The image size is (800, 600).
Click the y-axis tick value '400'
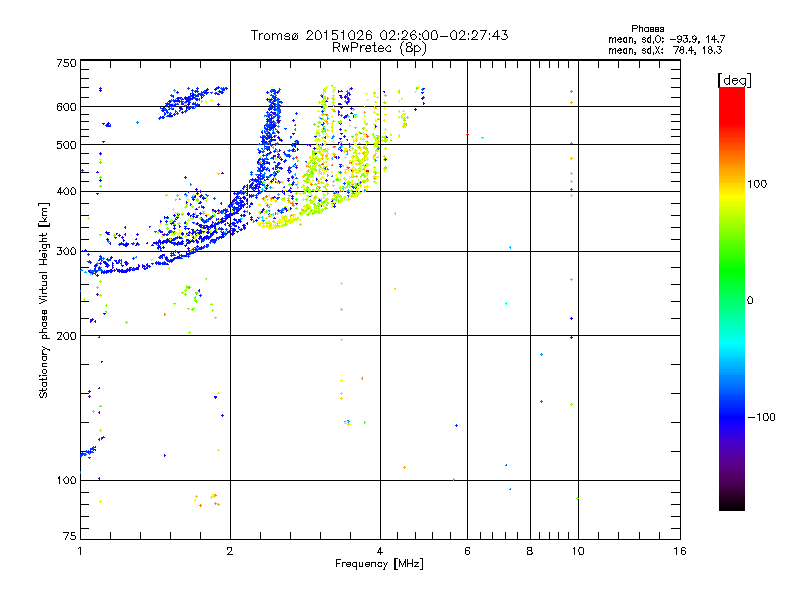(66, 191)
